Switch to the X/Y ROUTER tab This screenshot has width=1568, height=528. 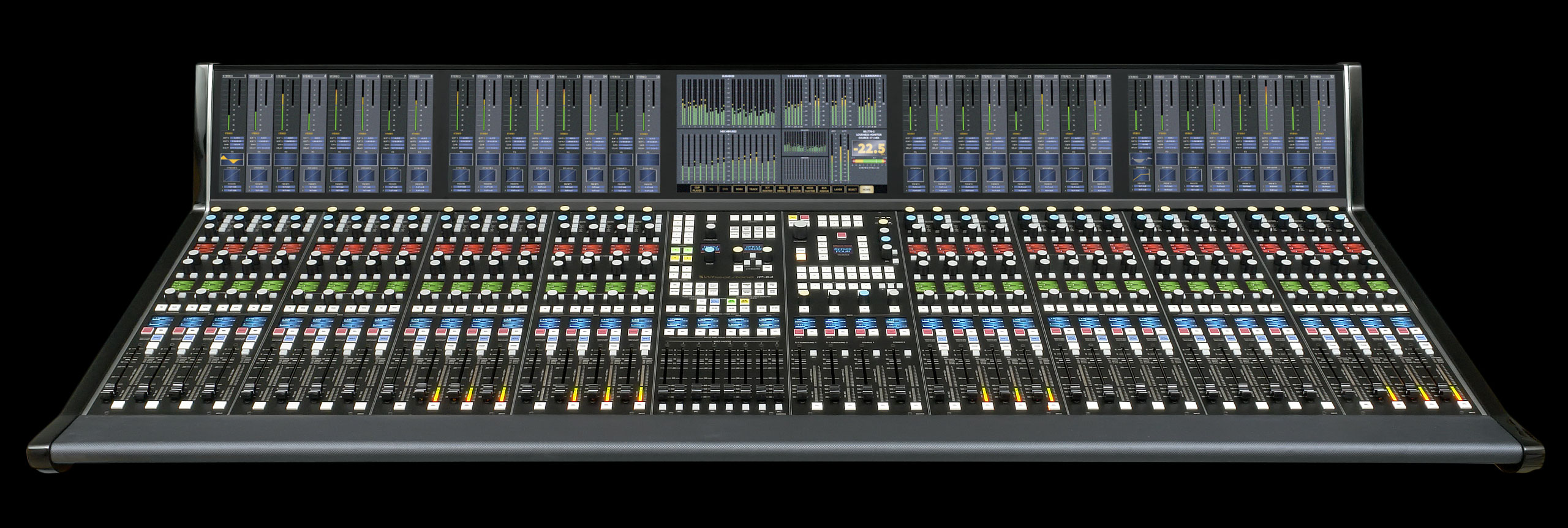[767, 189]
